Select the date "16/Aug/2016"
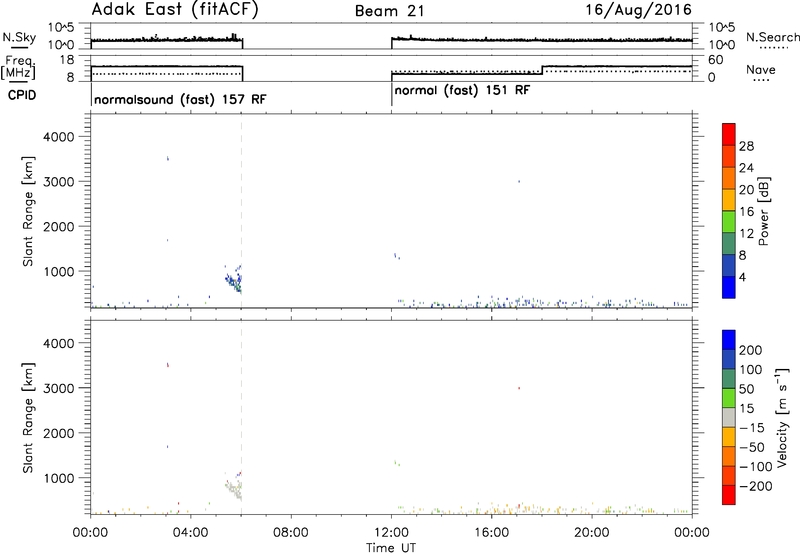Screen dimensions: 800x554 (638, 10)
